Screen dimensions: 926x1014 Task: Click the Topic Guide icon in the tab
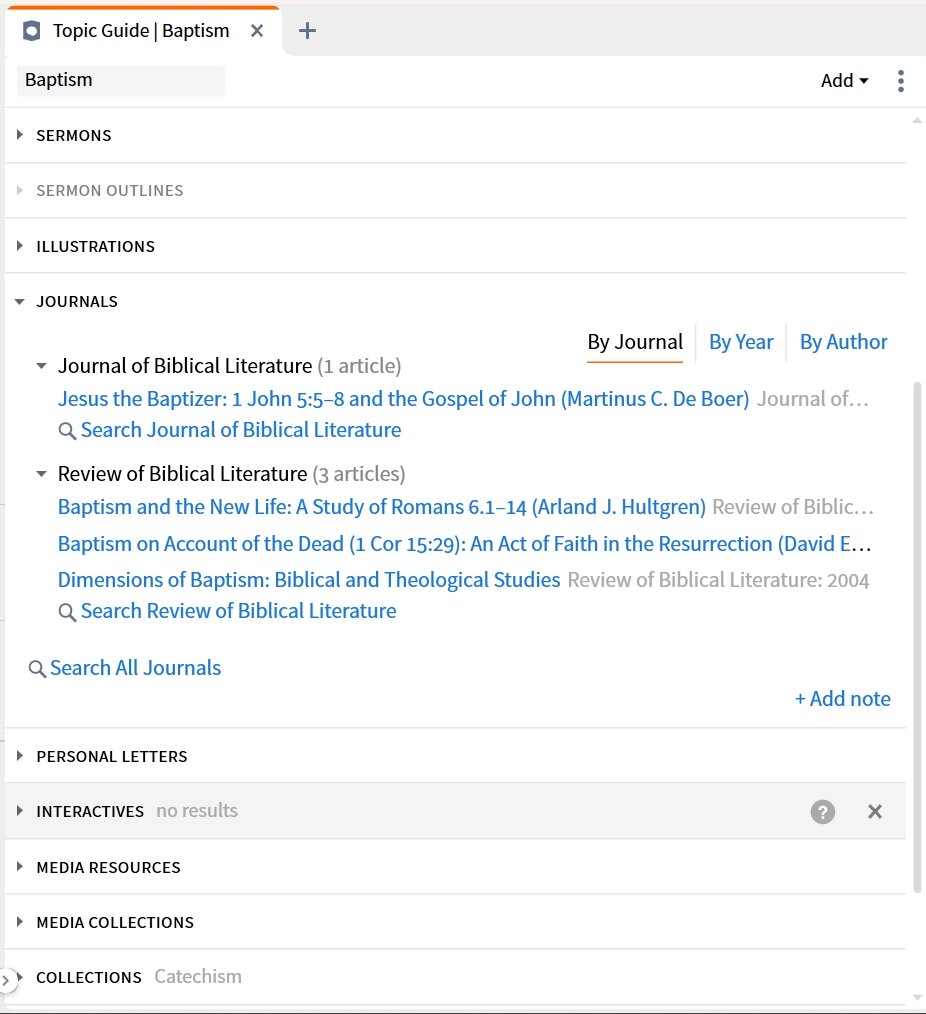30,30
